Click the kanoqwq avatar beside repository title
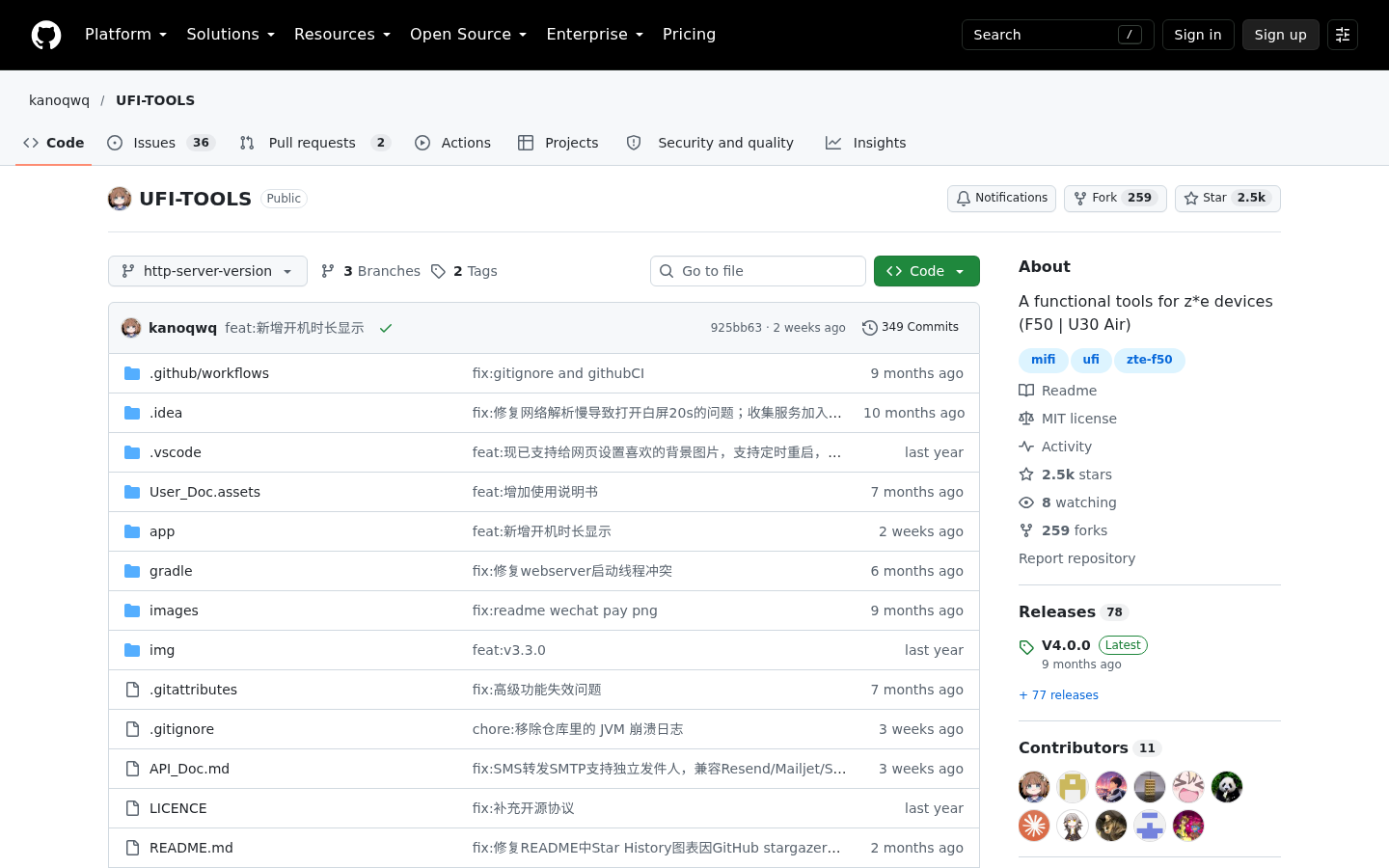 pyautogui.click(x=120, y=199)
